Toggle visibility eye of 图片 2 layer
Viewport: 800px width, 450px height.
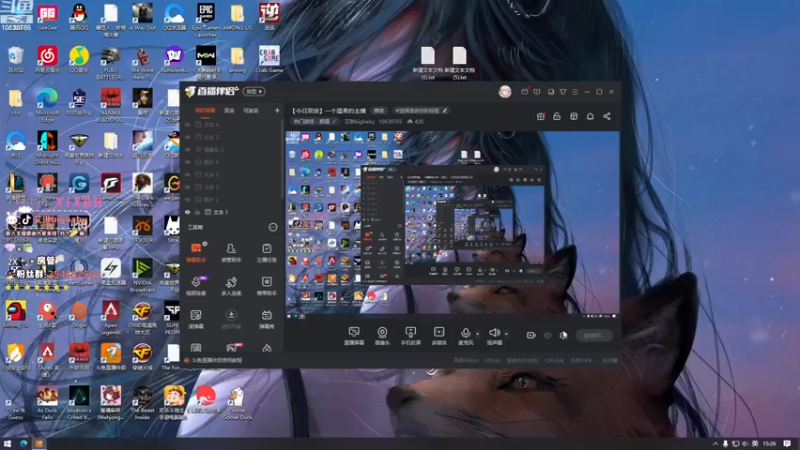click(187, 199)
